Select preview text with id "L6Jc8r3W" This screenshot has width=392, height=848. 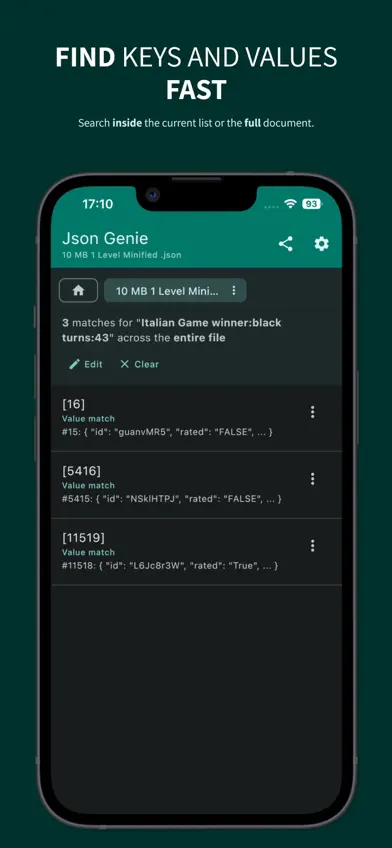coord(170,566)
